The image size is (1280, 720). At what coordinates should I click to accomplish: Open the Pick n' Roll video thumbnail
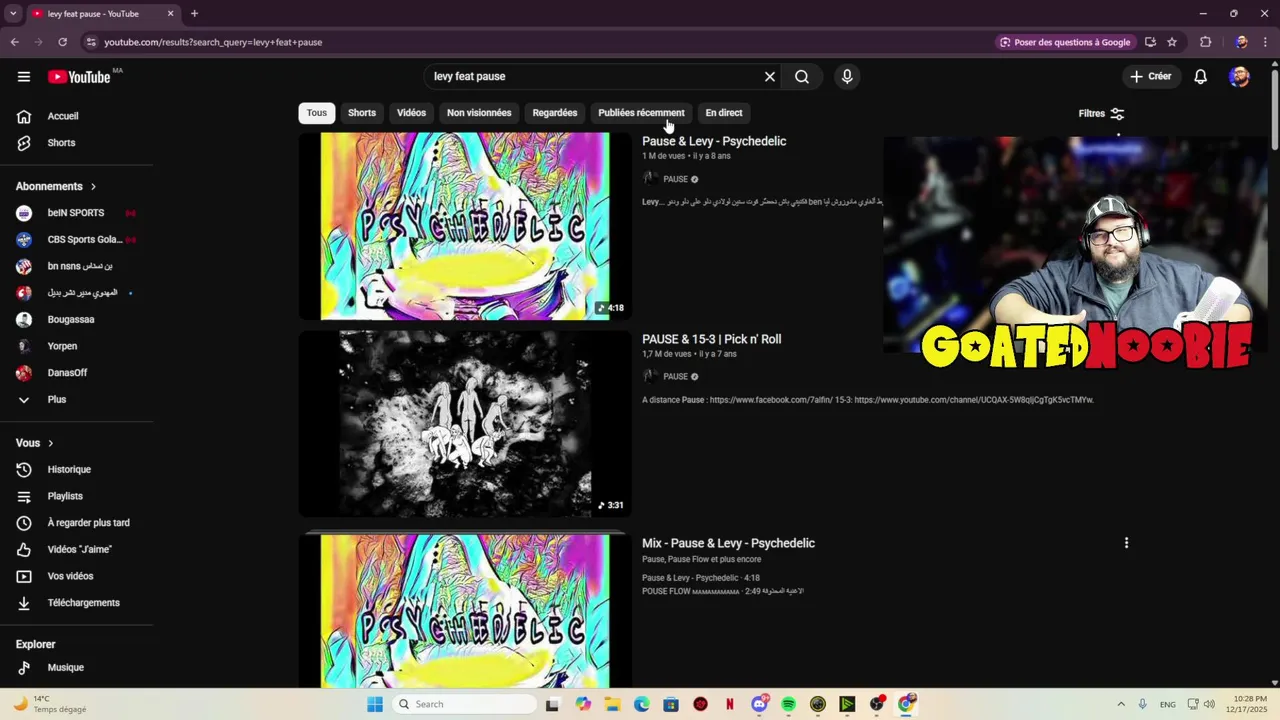tap(465, 424)
